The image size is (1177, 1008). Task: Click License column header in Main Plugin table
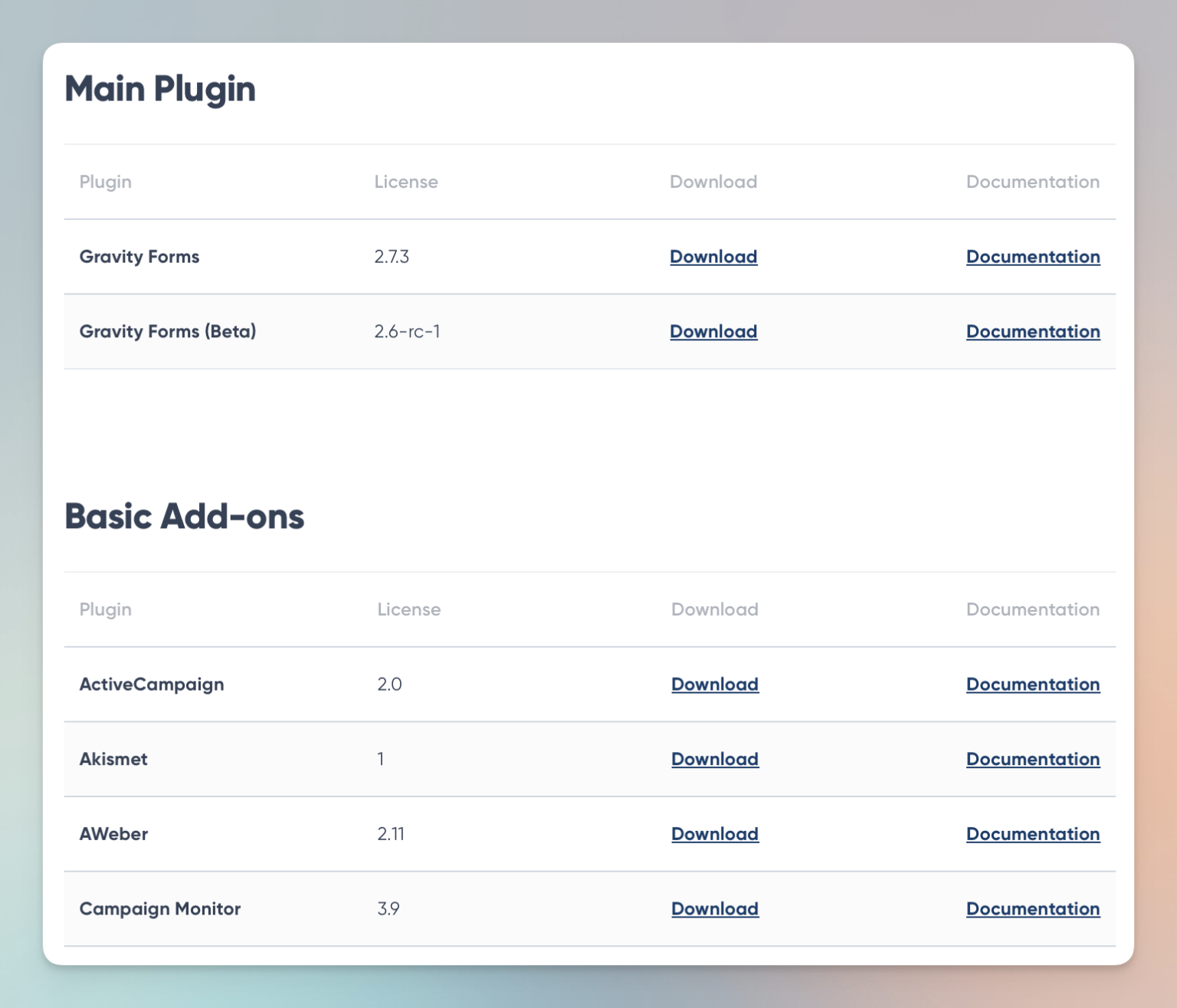coord(405,182)
